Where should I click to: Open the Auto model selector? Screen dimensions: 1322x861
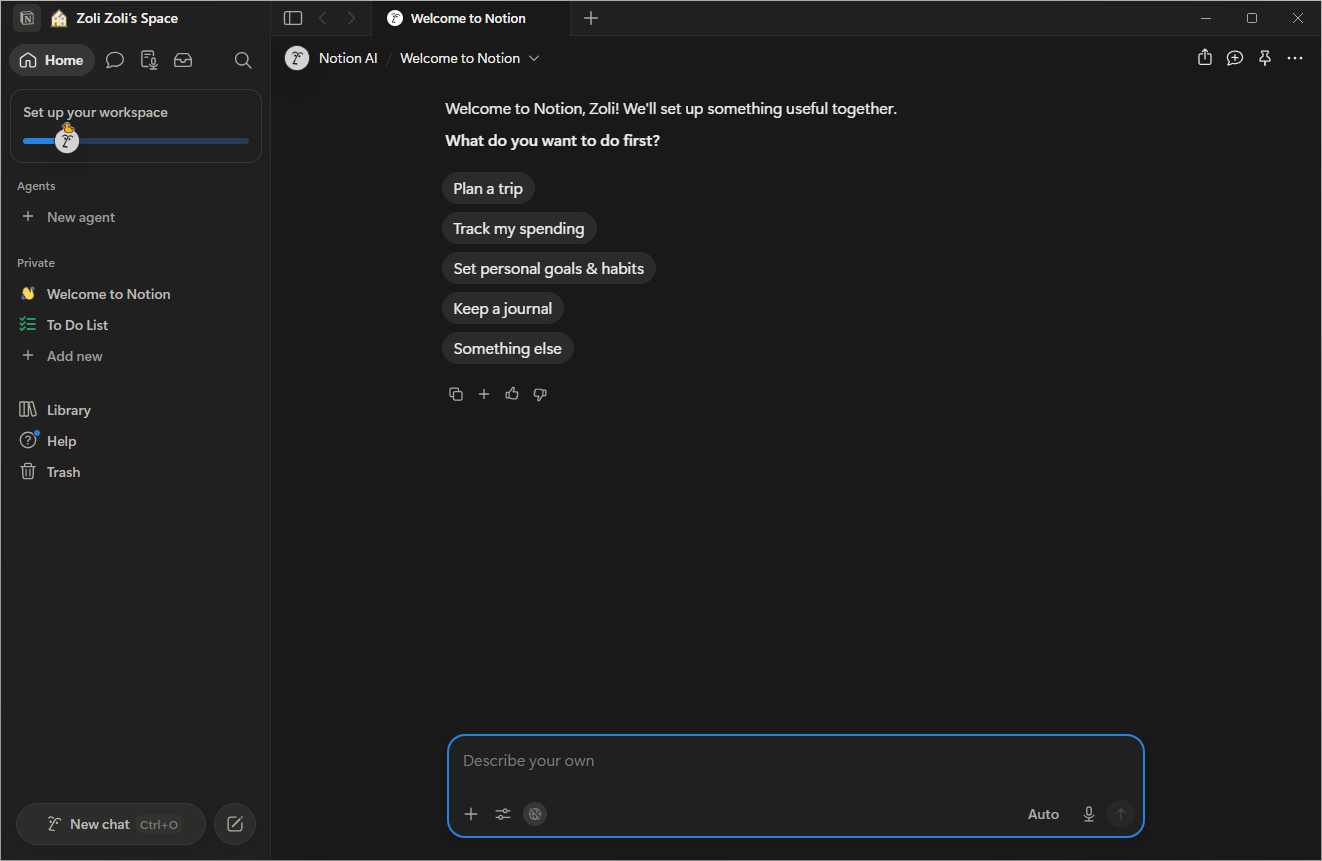pyautogui.click(x=1043, y=814)
